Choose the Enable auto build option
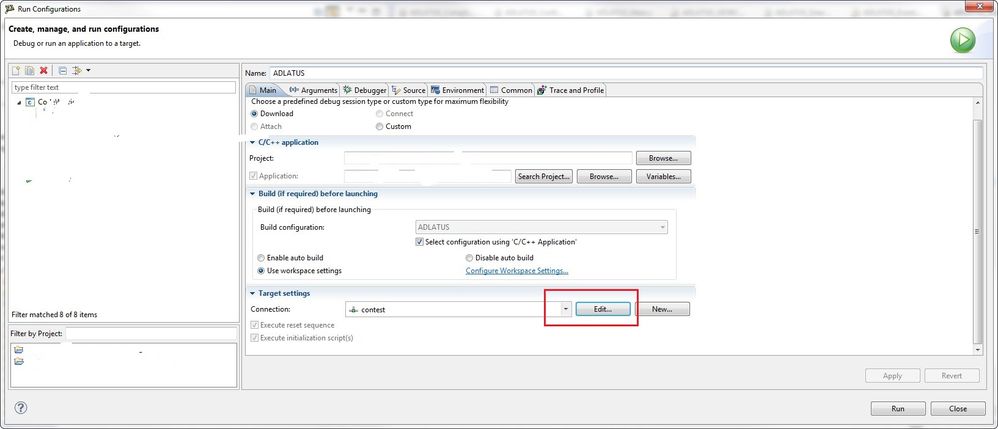 (x=261, y=258)
